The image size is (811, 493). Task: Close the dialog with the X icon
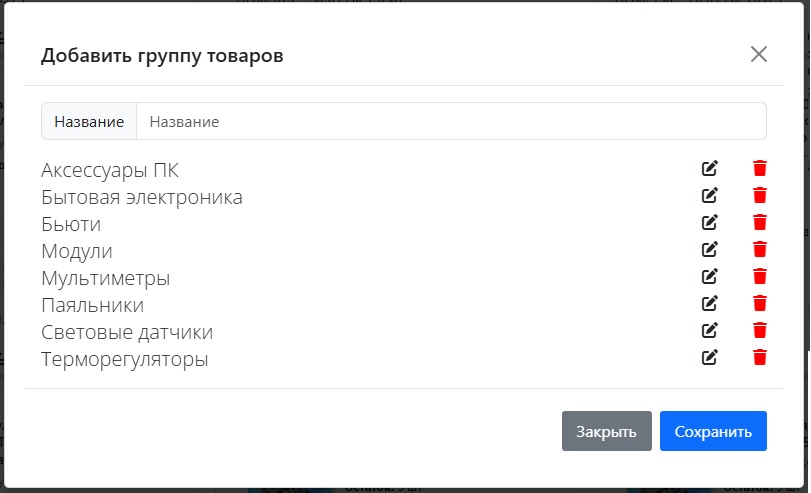pyautogui.click(x=759, y=54)
